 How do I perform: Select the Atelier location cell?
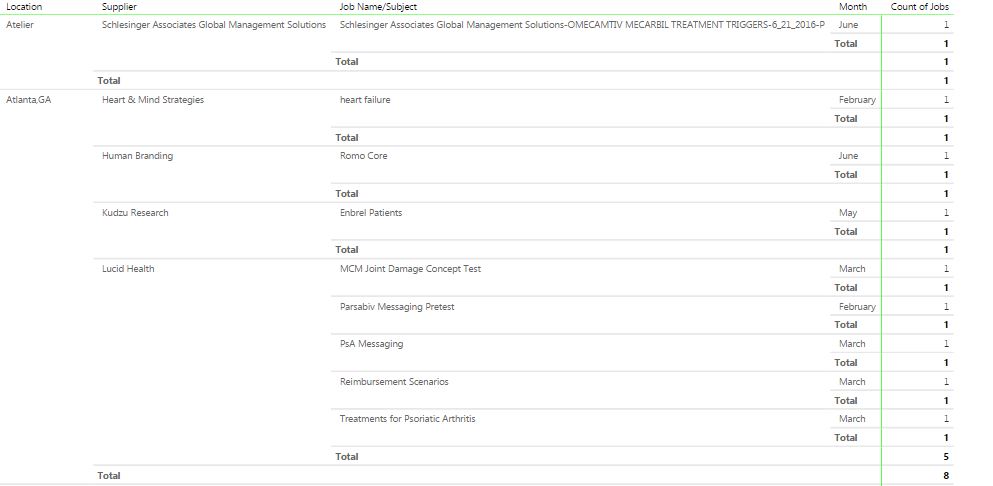tap(20, 25)
